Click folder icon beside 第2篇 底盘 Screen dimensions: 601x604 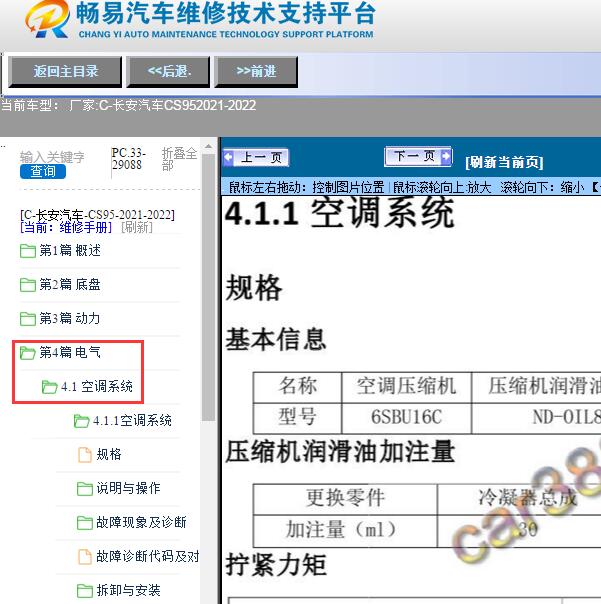[x=28, y=285]
